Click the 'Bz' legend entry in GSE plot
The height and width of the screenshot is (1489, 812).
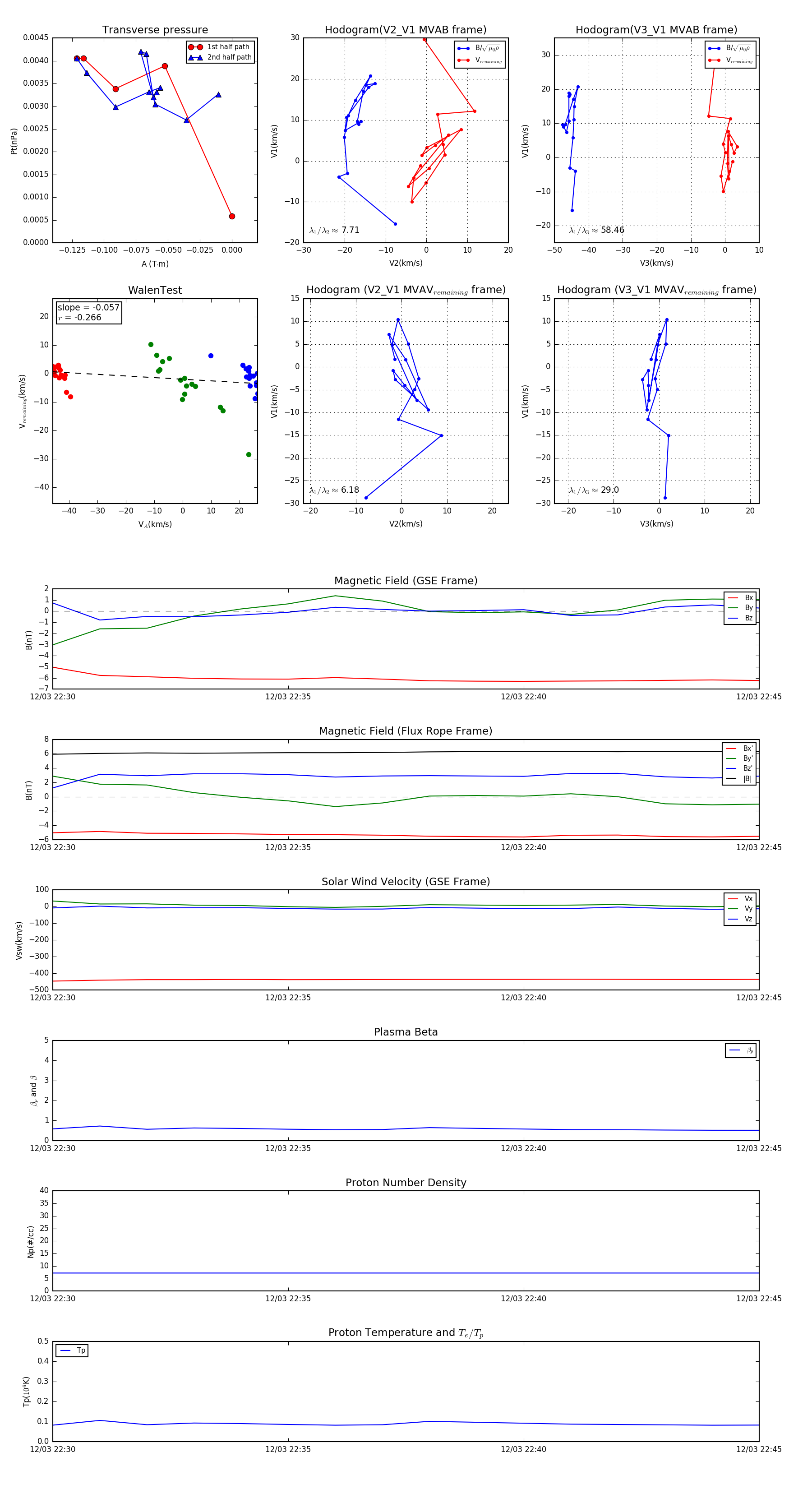741,618
